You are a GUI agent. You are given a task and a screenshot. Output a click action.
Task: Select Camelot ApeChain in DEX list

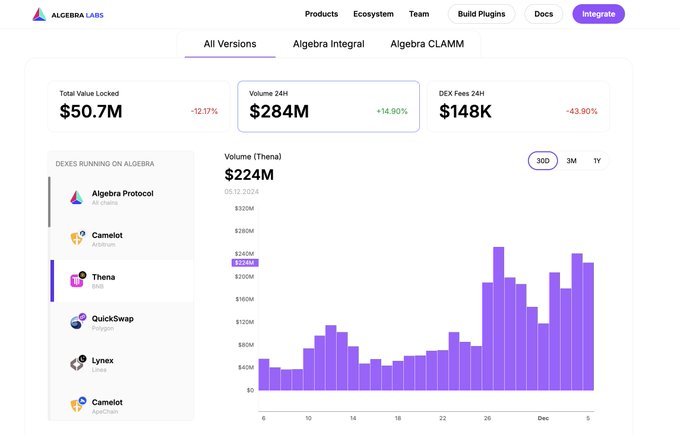[122, 405]
